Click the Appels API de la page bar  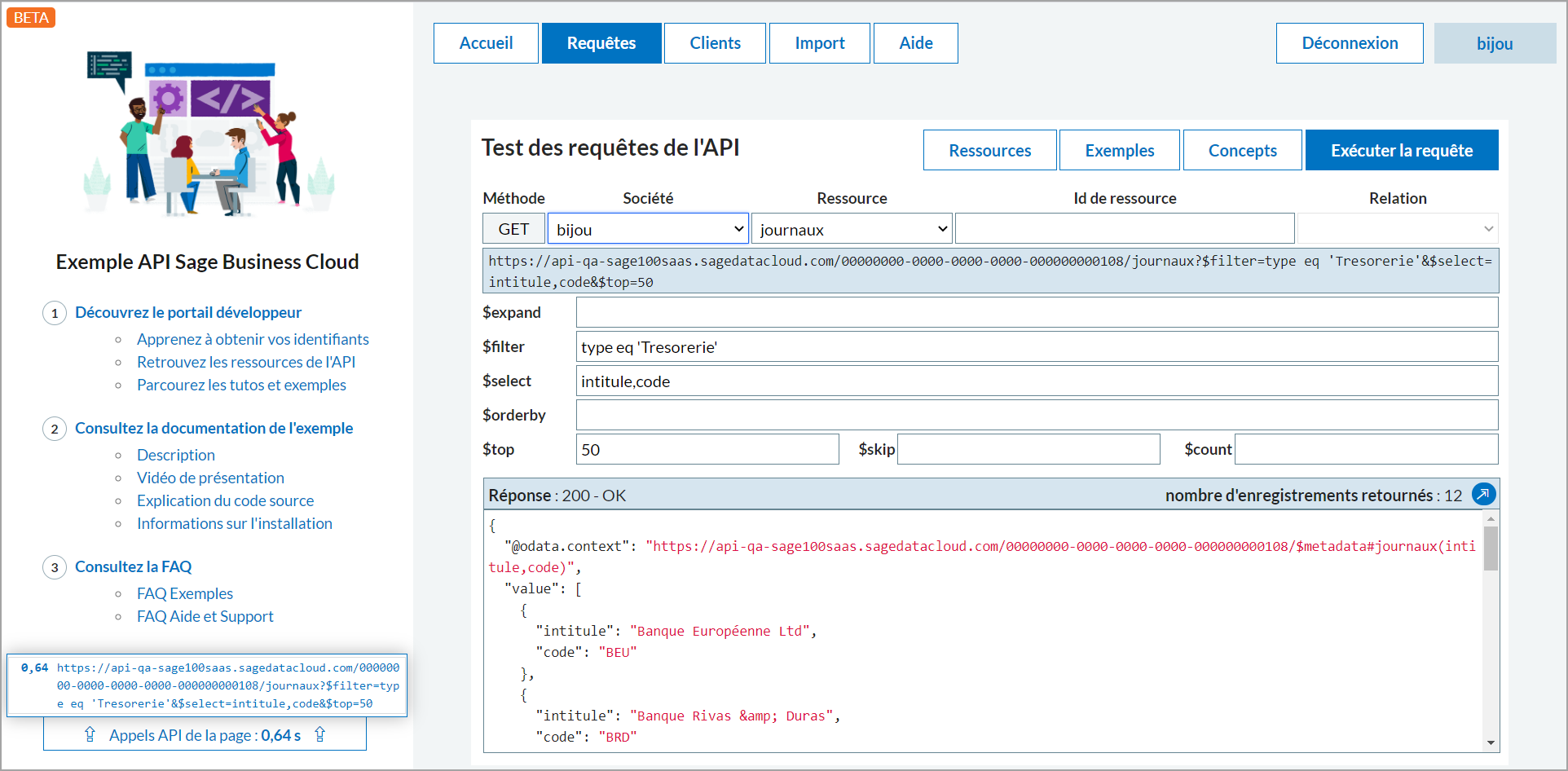[x=205, y=734]
